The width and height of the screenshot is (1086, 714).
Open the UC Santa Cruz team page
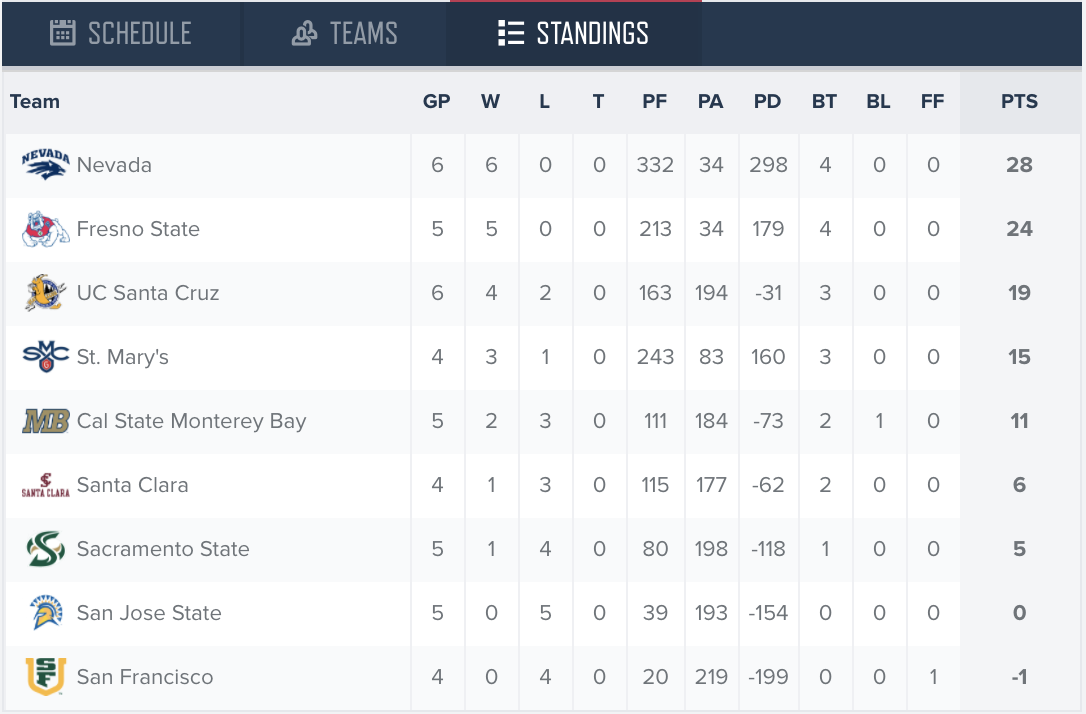pos(148,293)
